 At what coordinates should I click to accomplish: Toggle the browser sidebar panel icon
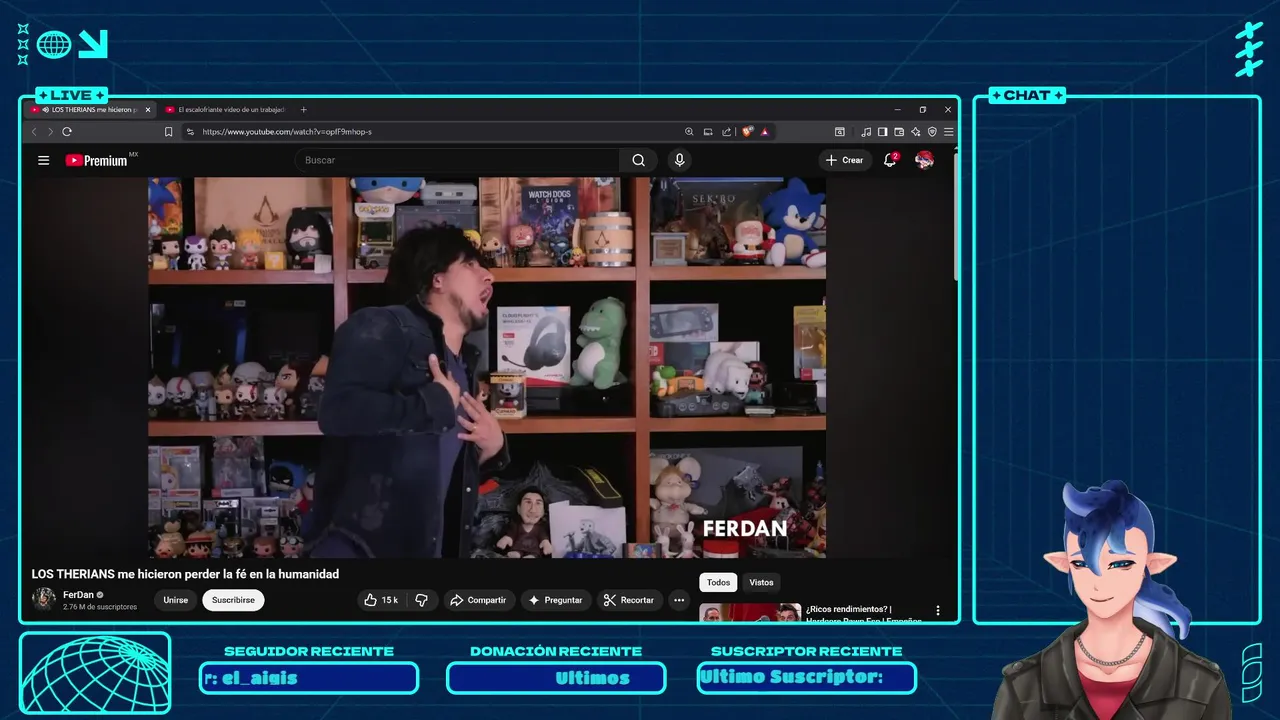tap(882, 132)
